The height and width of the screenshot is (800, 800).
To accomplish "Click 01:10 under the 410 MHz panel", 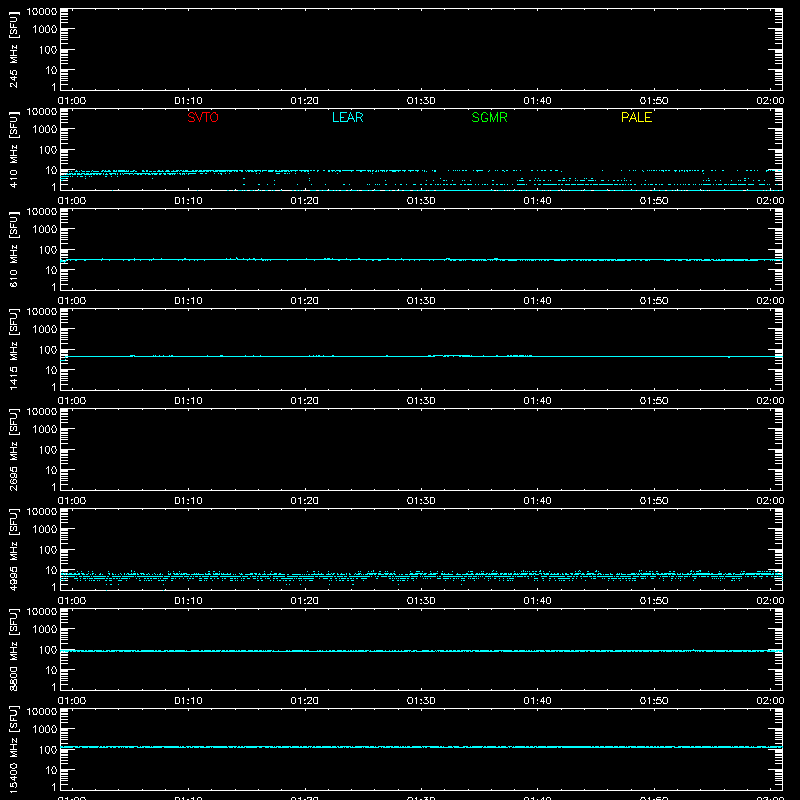I will point(188,201).
